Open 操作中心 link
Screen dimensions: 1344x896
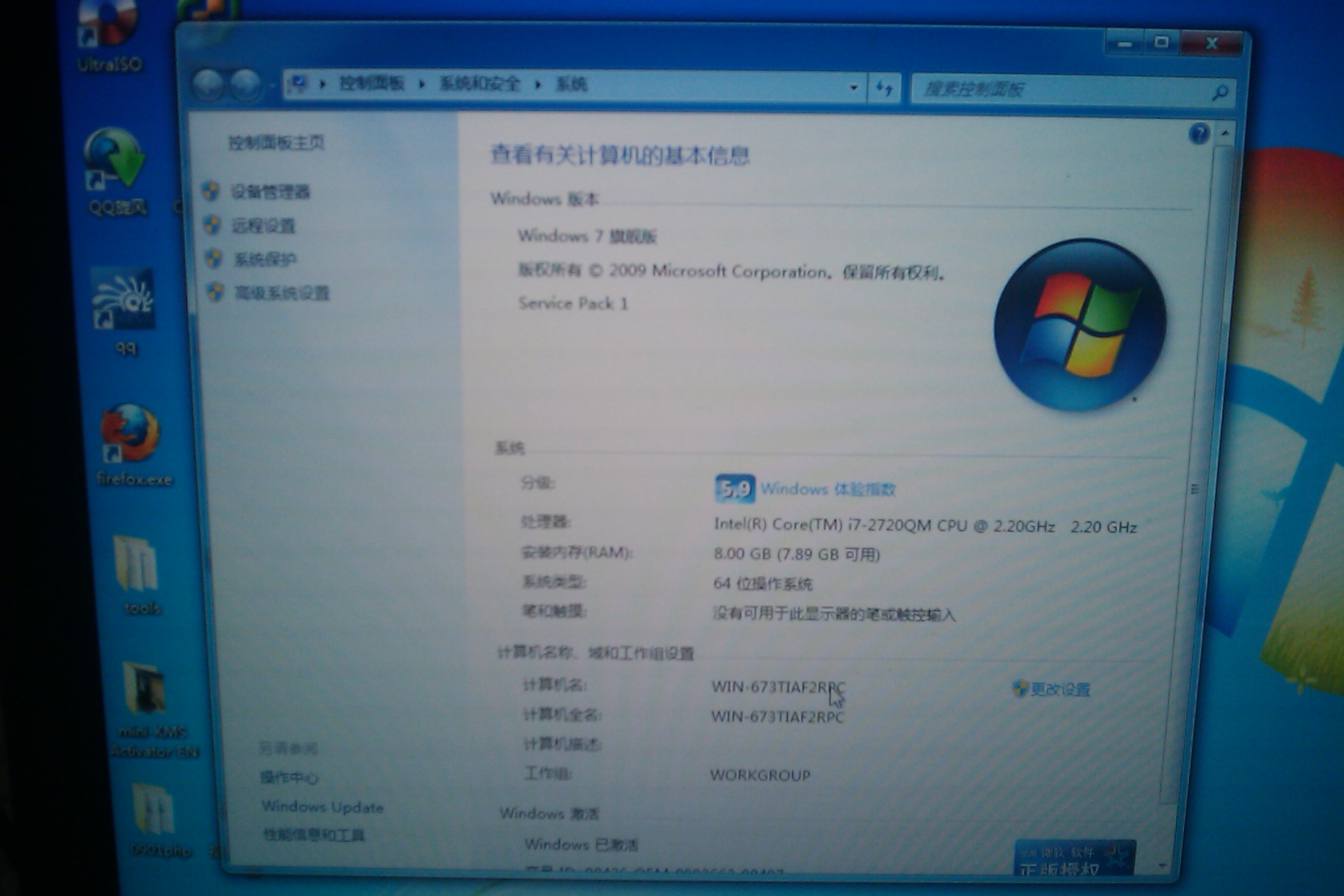pos(289,777)
